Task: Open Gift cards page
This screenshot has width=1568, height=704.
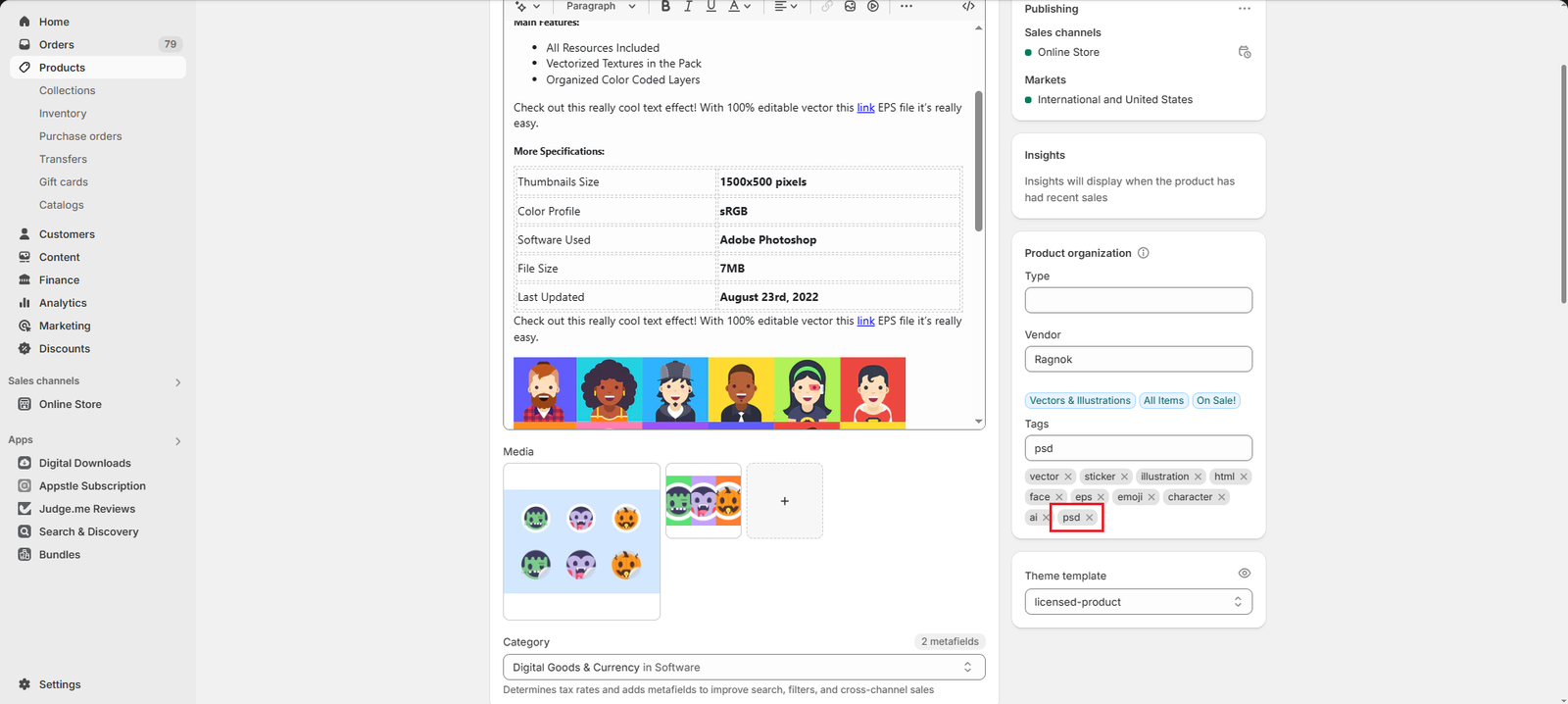Action: [x=64, y=182]
